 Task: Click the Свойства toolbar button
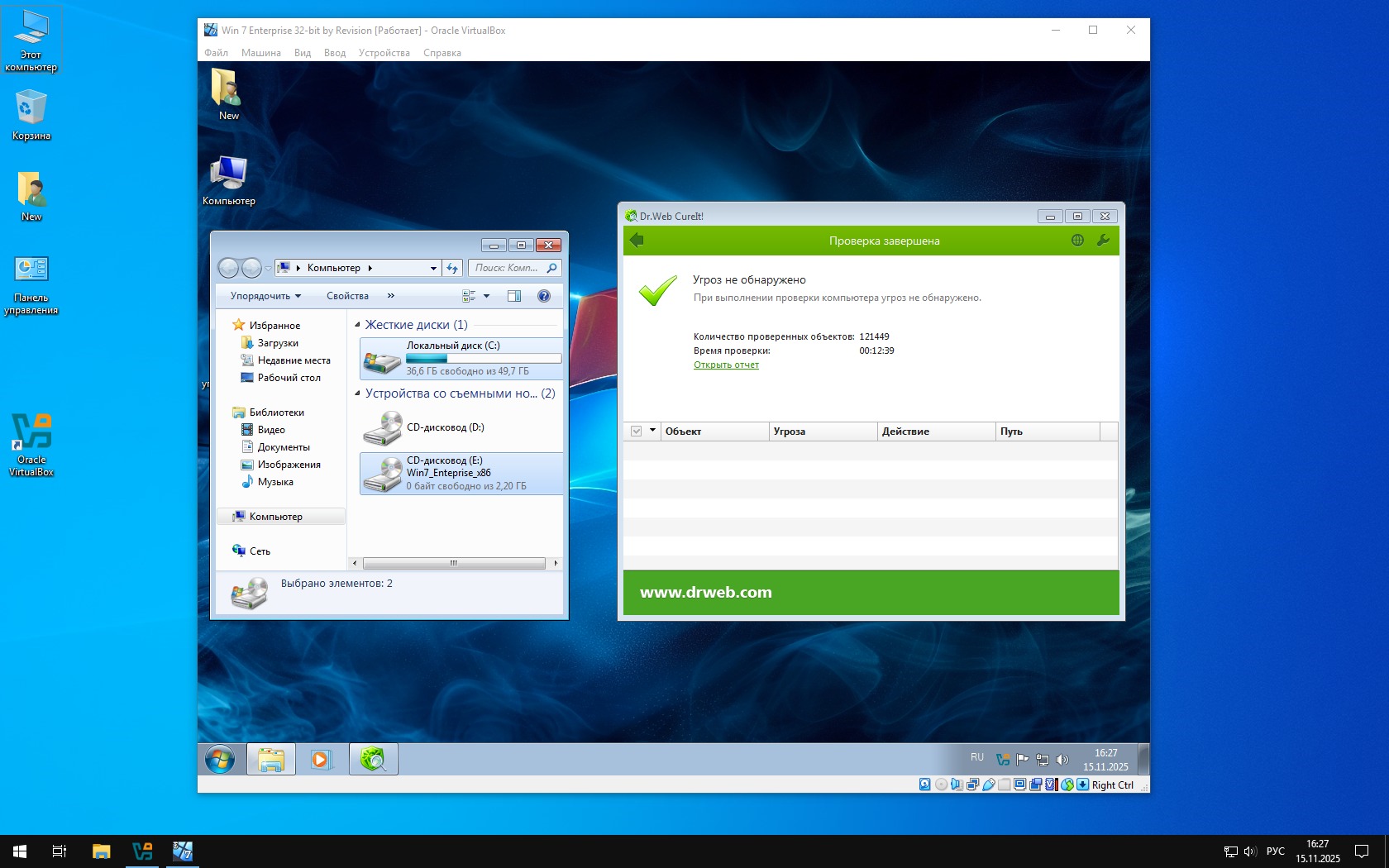coord(347,296)
